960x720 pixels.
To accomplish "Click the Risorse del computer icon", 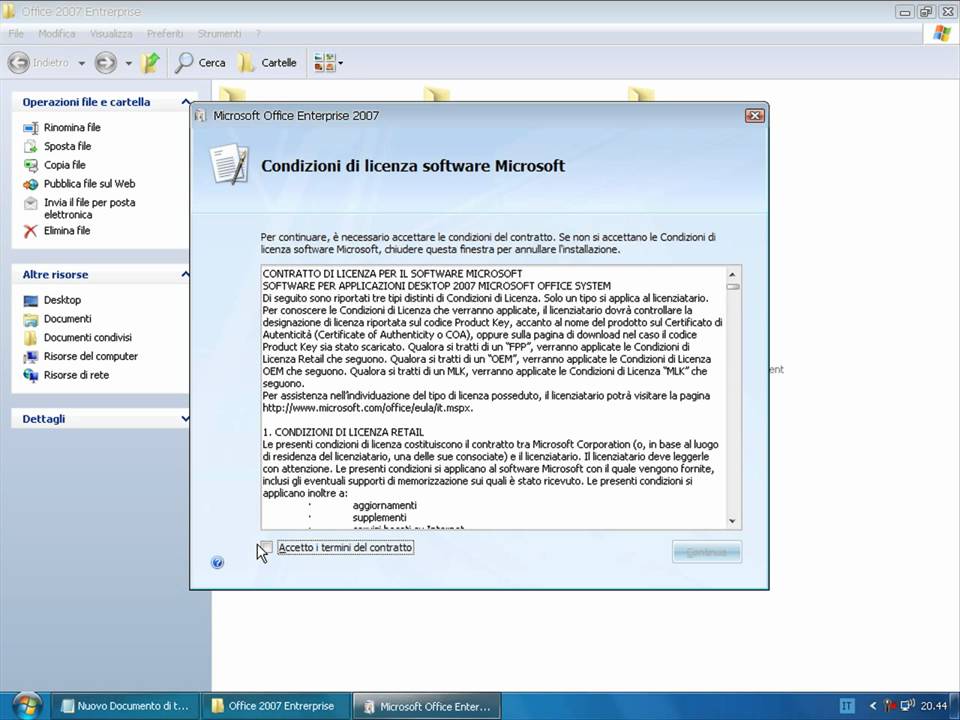I will 31,358.
